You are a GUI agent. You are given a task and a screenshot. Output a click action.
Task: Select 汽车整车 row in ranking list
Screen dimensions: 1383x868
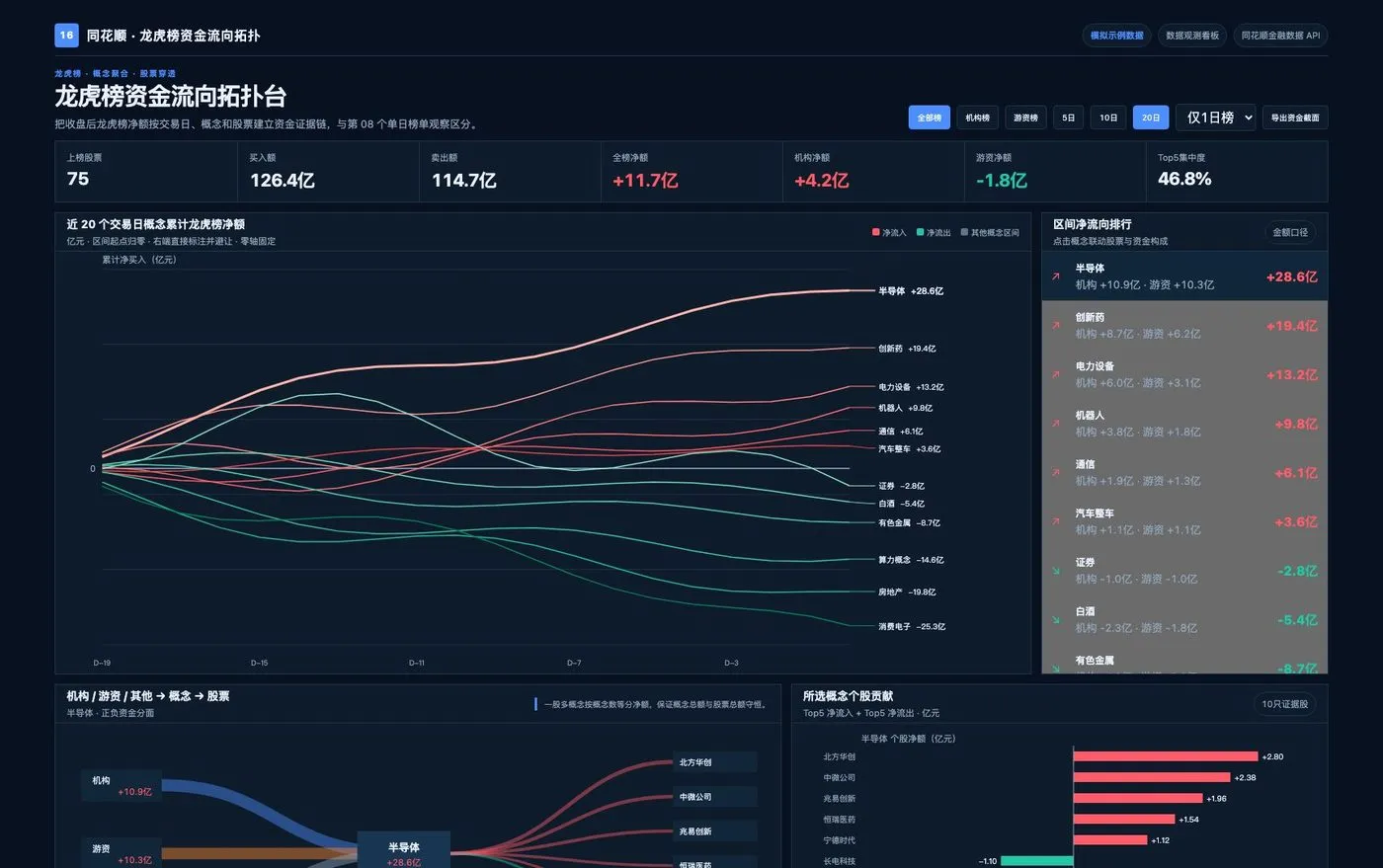click(1184, 521)
